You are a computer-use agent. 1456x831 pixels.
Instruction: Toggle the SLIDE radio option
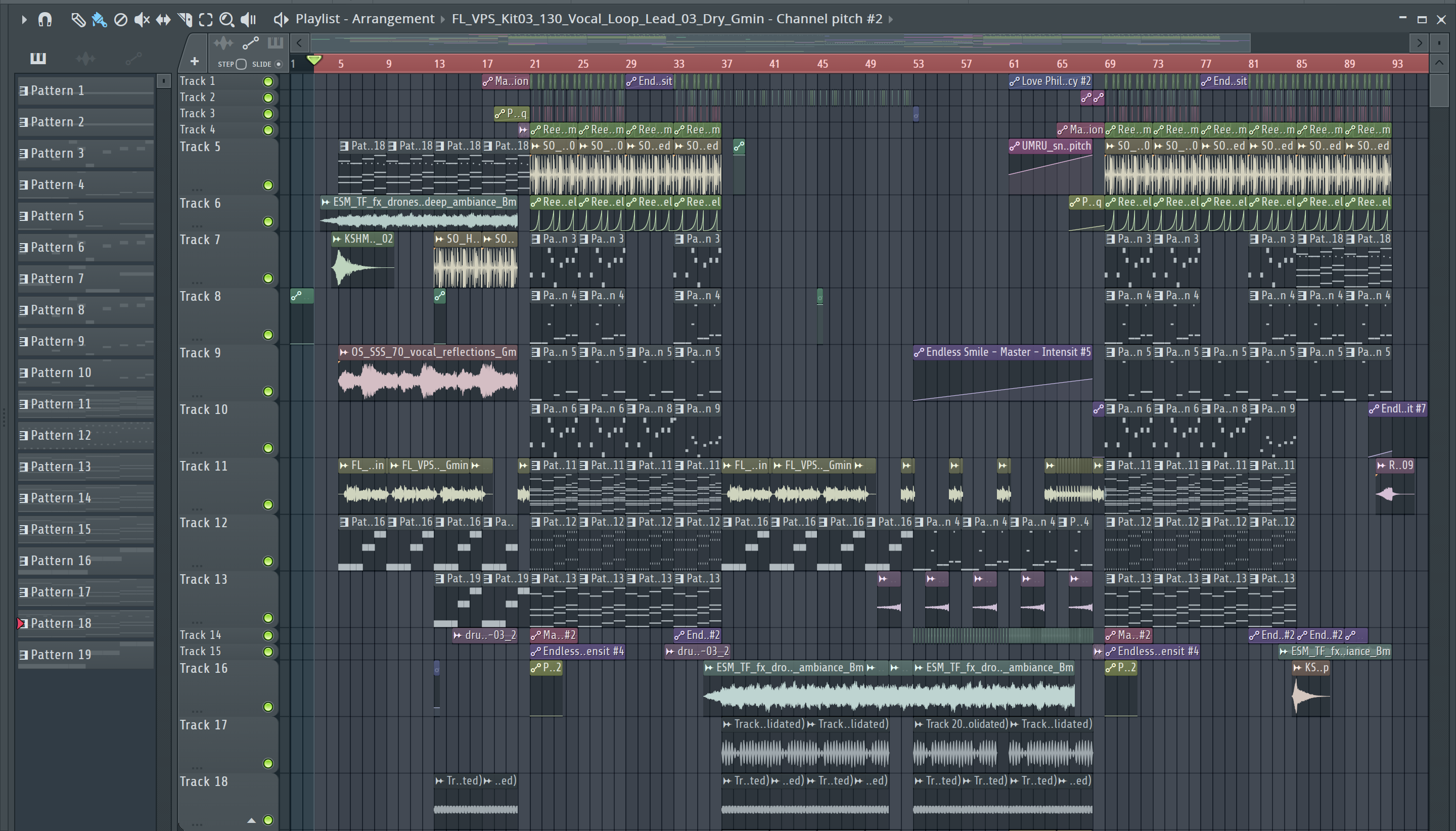[x=279, y=64]
